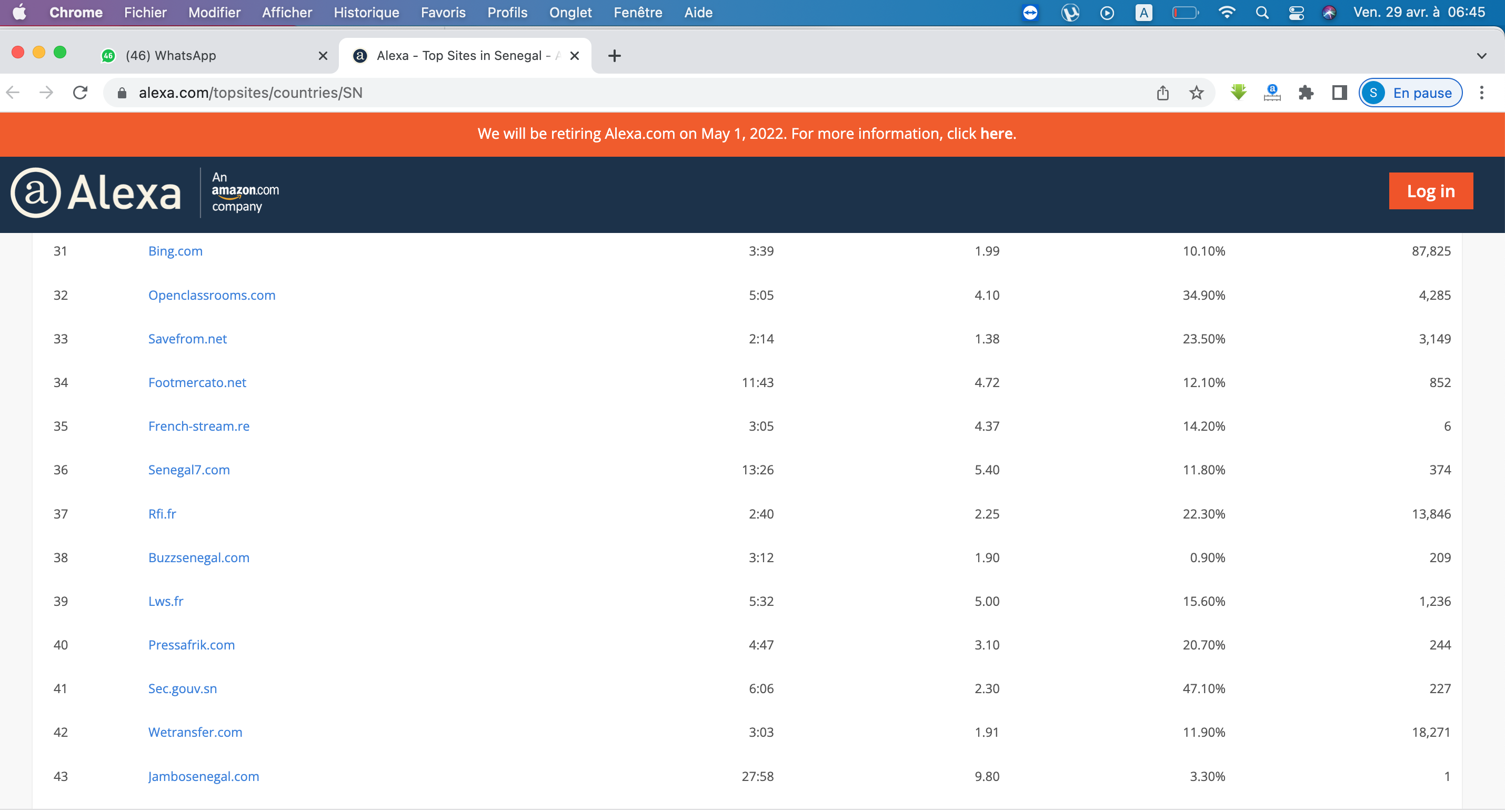Click the Log in button
The height and width of the screenshot is (812, 1505).
coord(1431,191)
